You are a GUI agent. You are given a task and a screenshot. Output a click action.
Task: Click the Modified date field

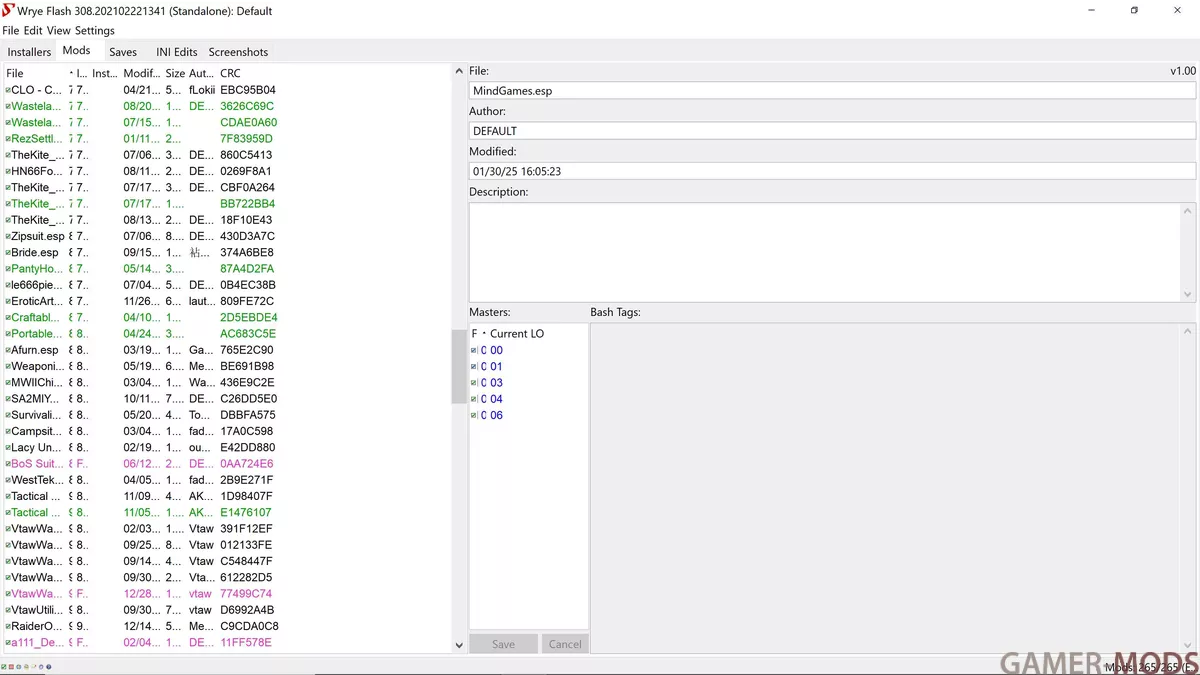point(832,171)
